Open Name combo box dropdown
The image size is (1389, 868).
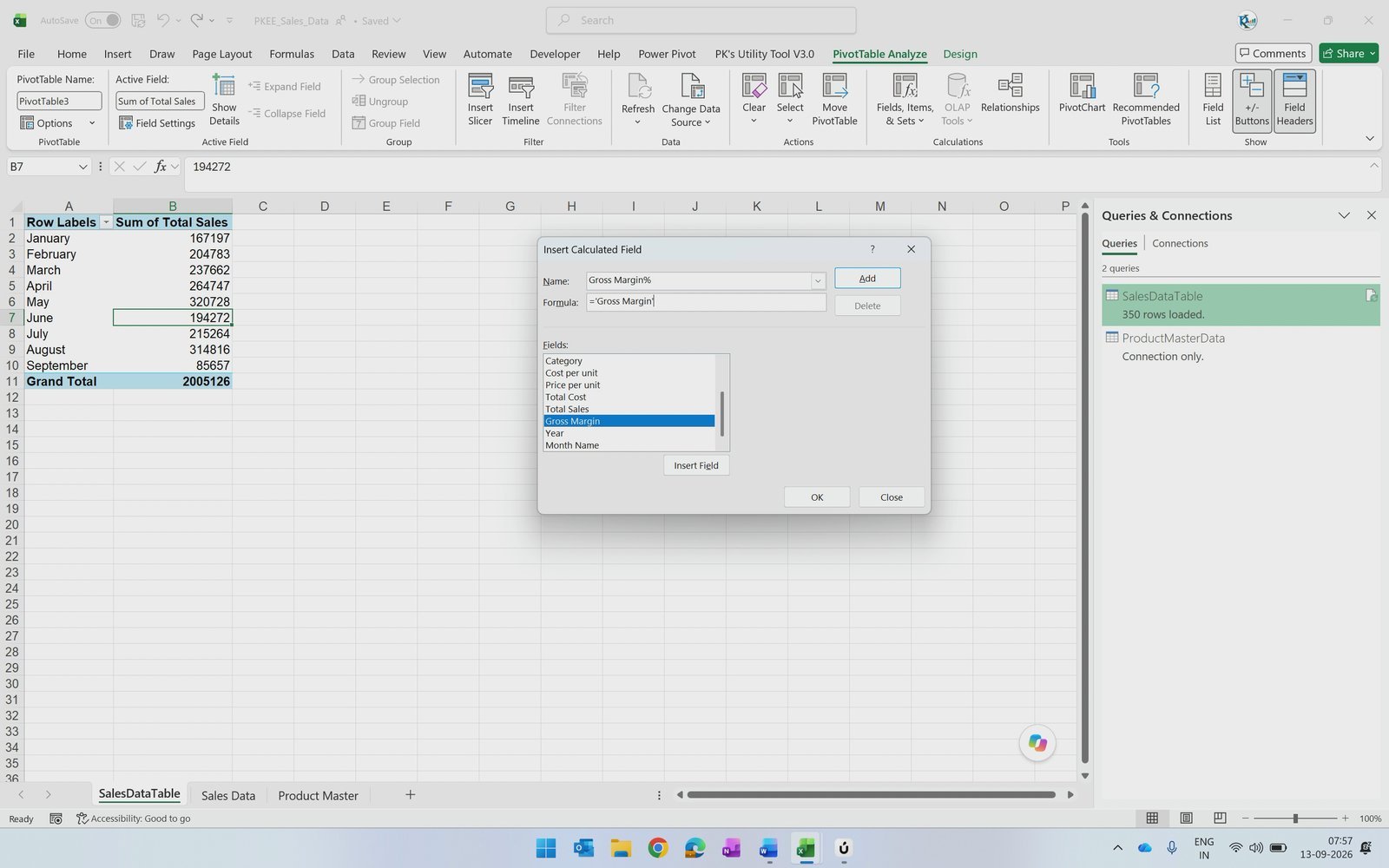coord(817,280)
